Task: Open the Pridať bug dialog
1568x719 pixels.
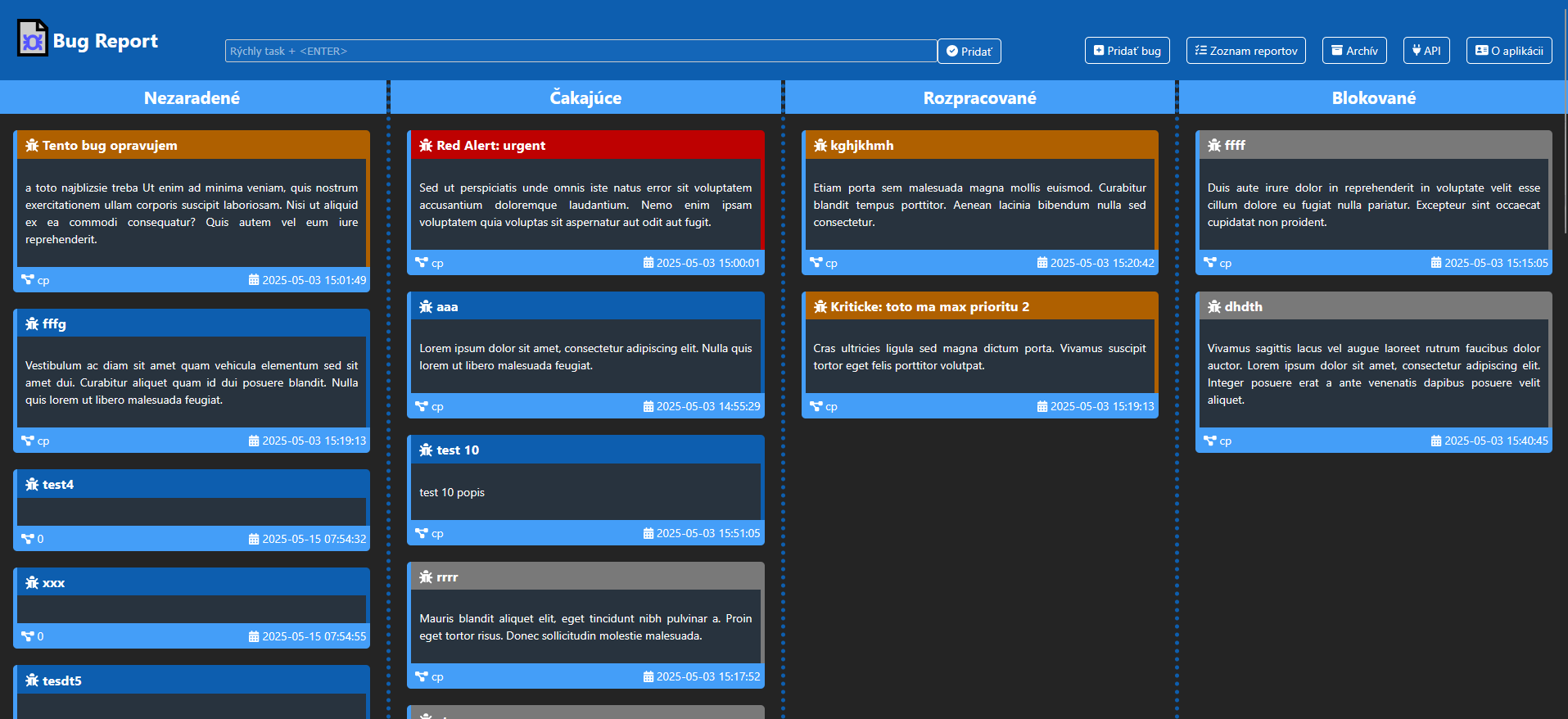Action: [1127, 51]
